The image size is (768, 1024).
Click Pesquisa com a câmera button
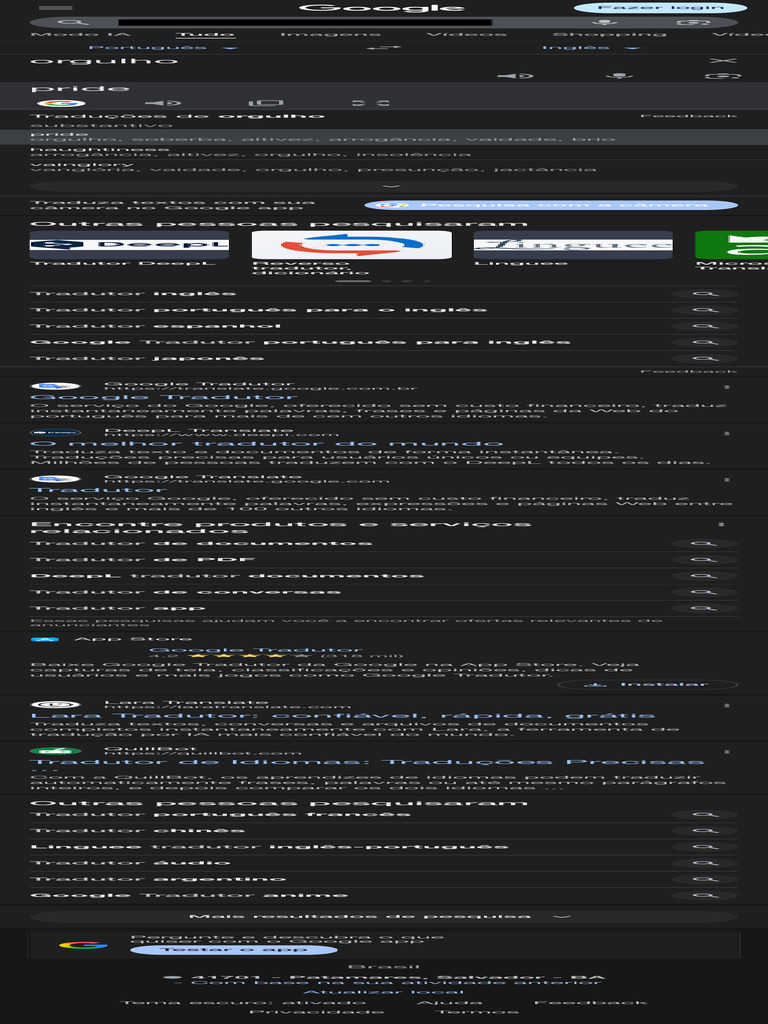point(551,205)
